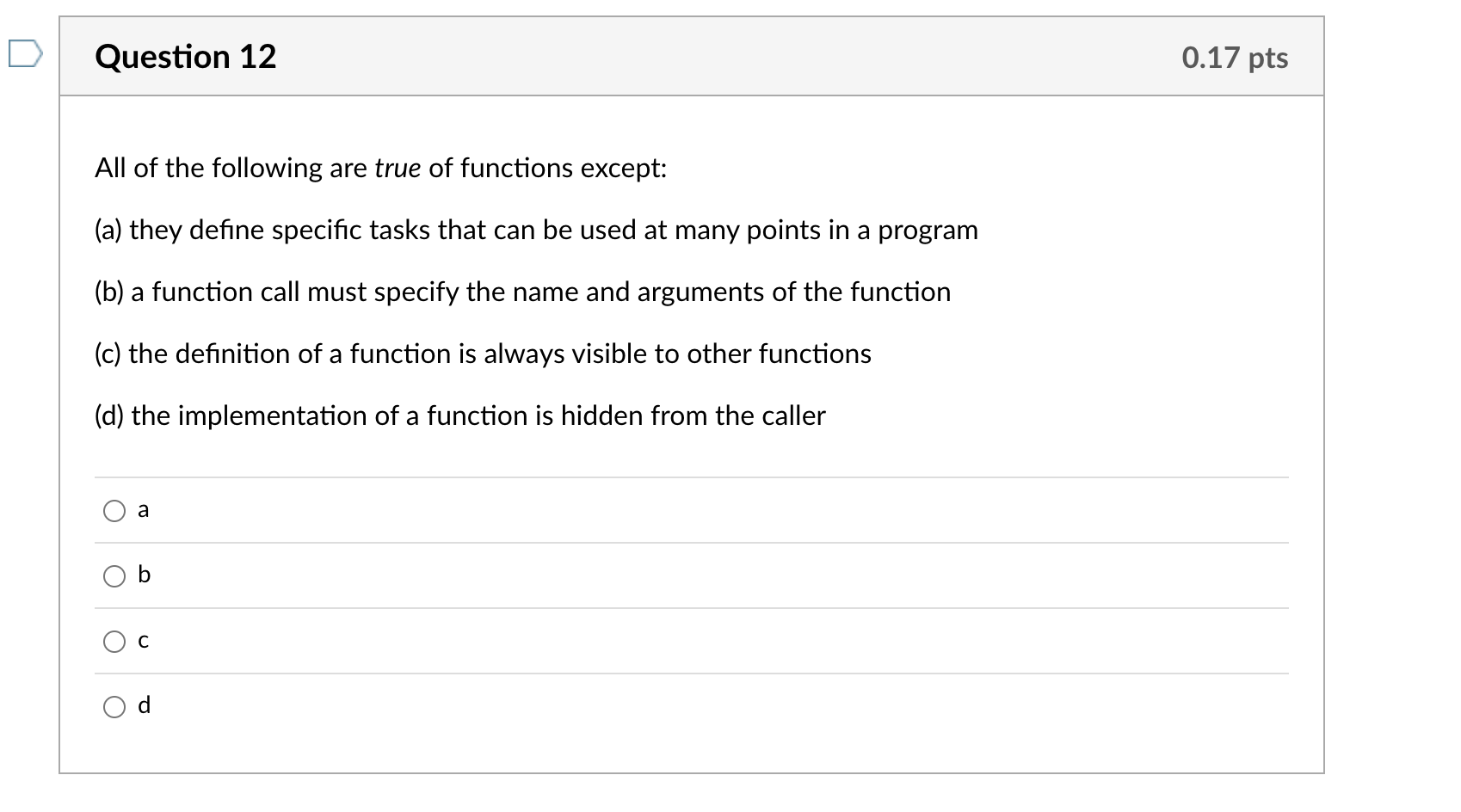This screenshot has height=812, width=1461.
Task: Select radio button for answer b
Action: [114, 576]
